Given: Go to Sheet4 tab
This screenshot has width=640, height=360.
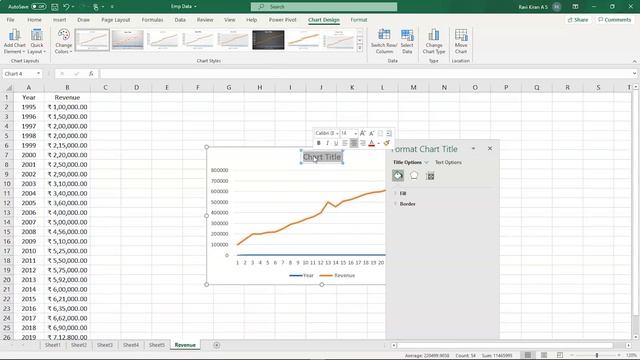Looking at the screenshot, I should point(131,345).
